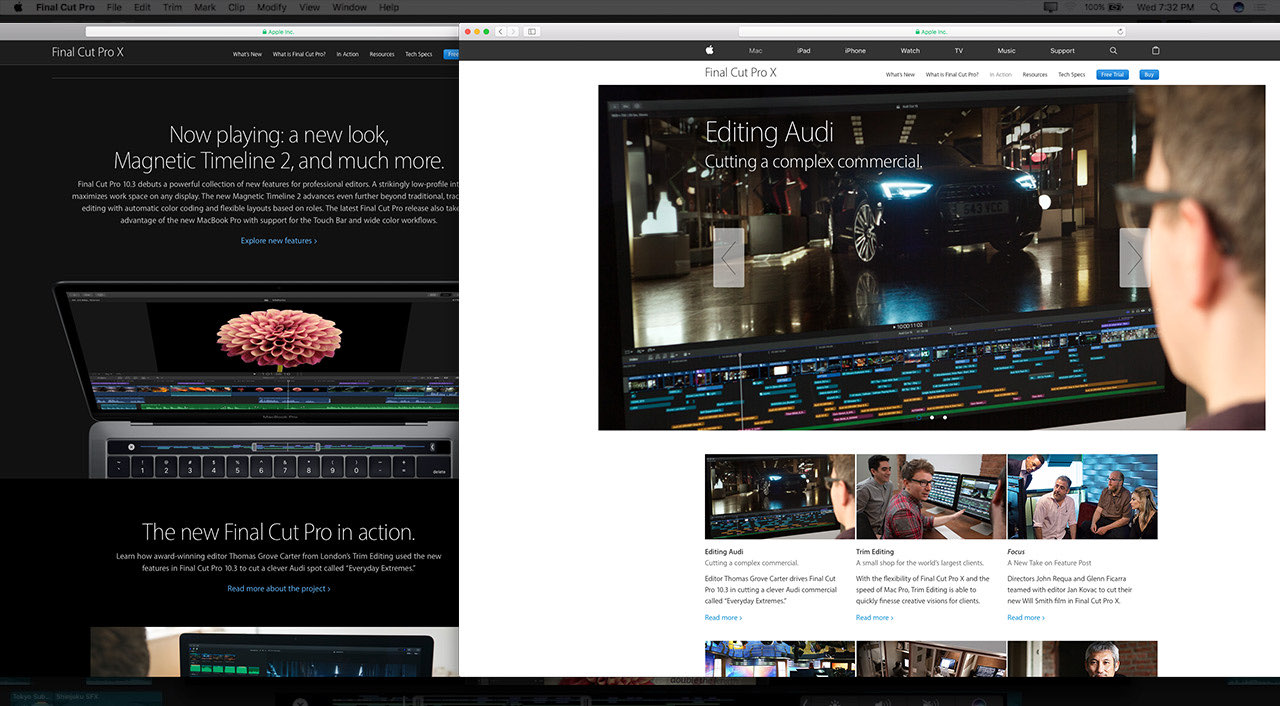Screen dimensions: 1280x706
Task: Click the AirPlay display icon in menu bar
Action: [x=1050, y=7]
